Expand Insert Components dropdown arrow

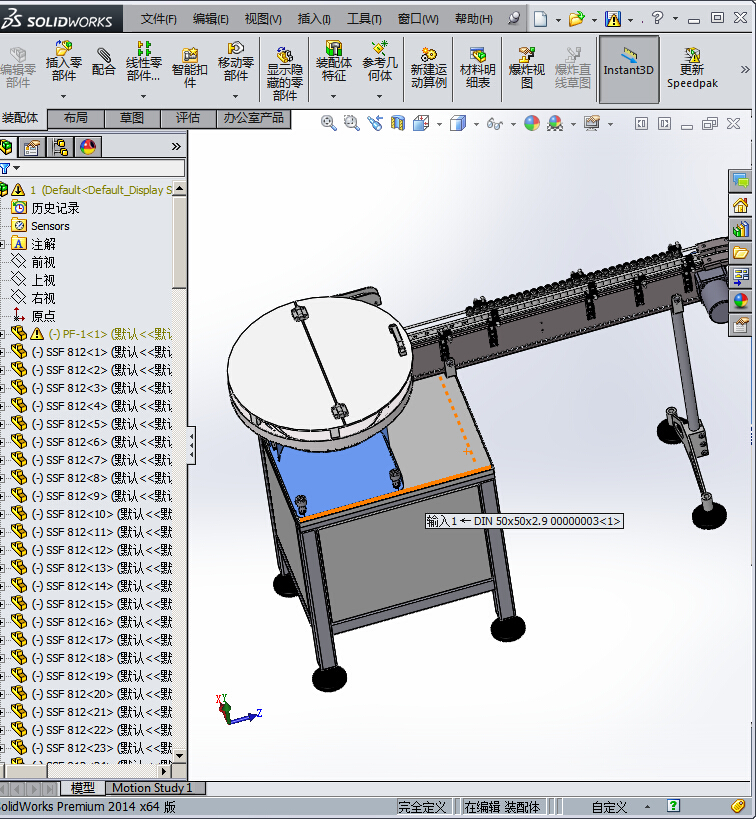[x=64, y=96]
